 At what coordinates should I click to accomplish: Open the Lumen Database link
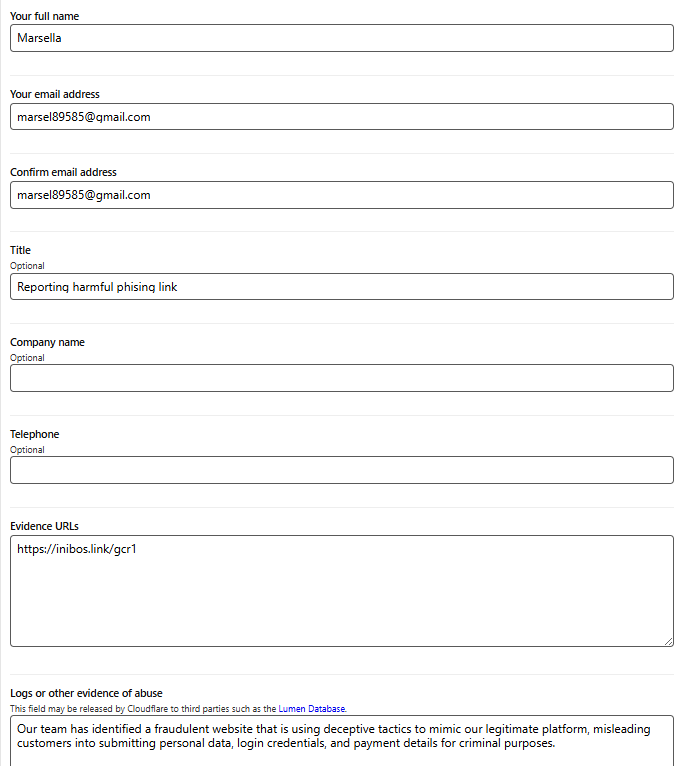[x=312, y=709]
